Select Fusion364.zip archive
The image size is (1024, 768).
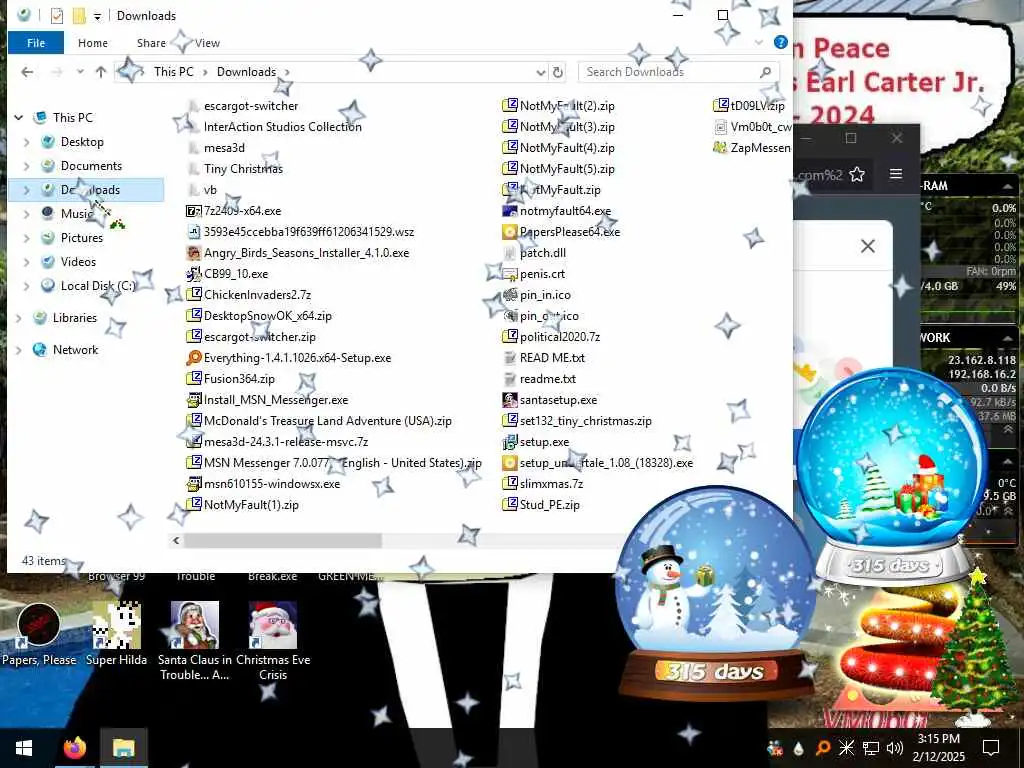coord(231,379)
